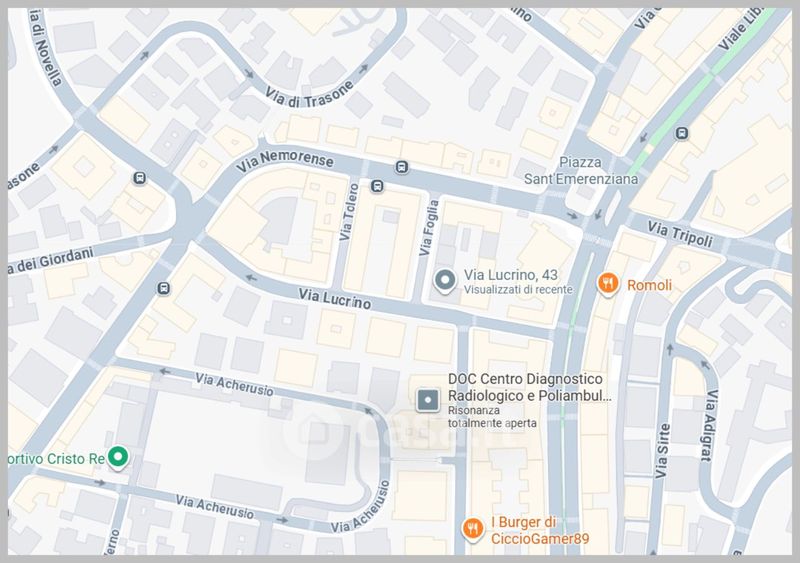Click the Via Sirte vertical street label

662,451
